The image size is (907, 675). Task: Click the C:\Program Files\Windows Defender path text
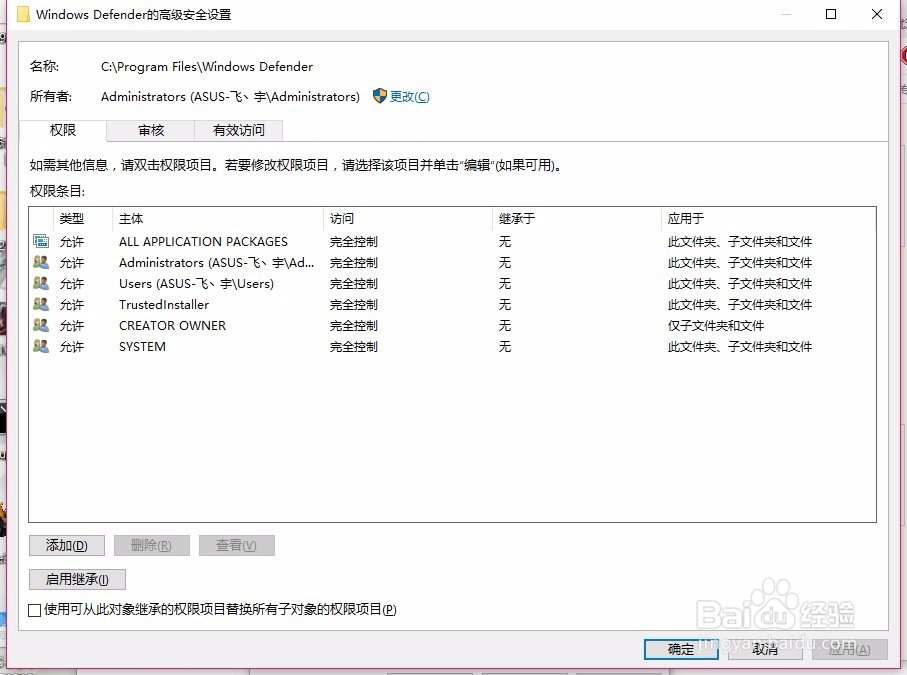pos(207,67)
